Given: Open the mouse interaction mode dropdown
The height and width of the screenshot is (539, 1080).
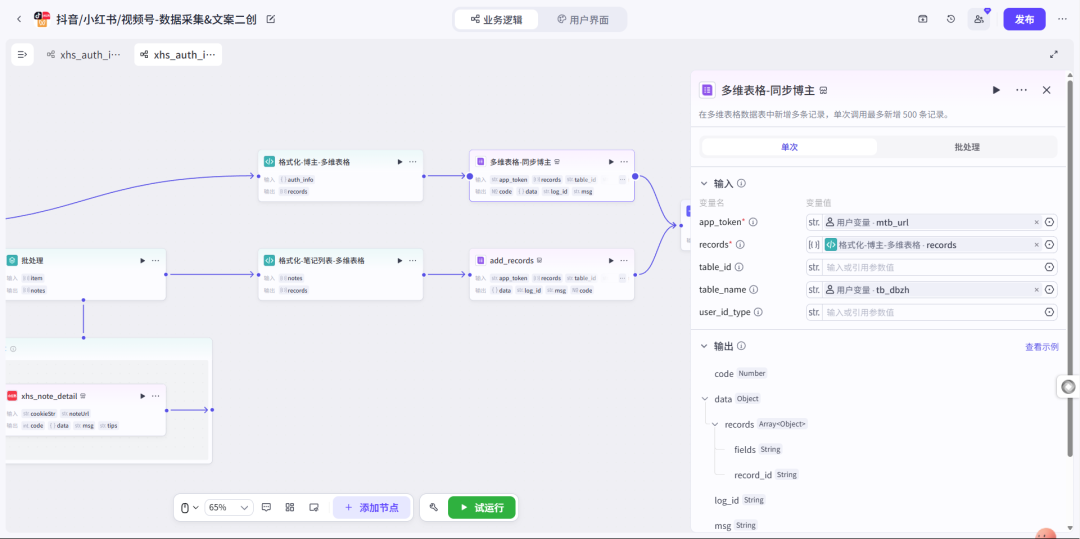Looking at the screenshot, I should 189,507.
